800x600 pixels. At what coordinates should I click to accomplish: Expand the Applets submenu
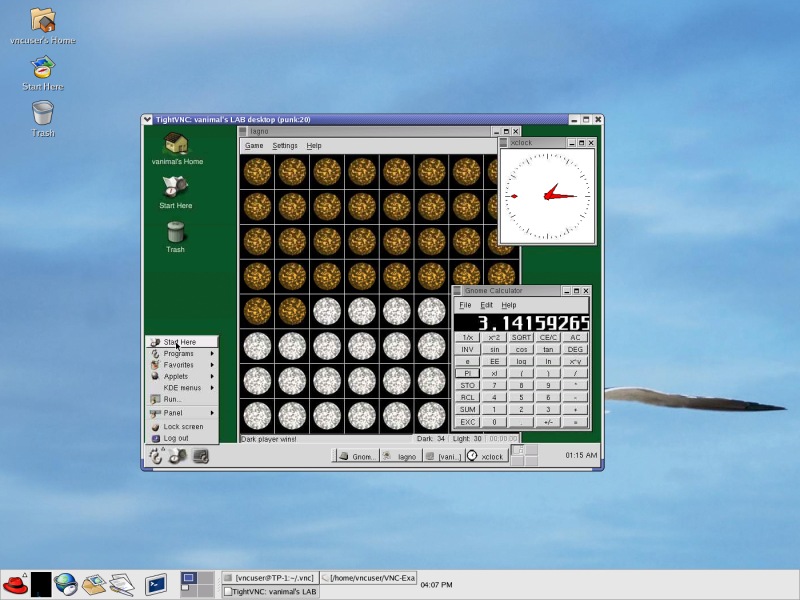[180, 376]
